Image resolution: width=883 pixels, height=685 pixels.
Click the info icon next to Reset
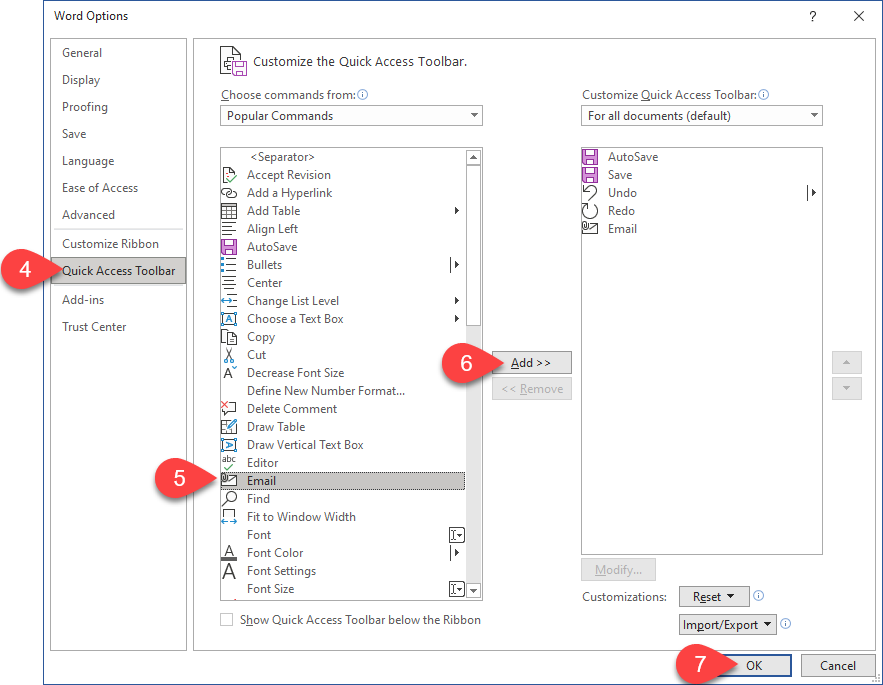(x=759, y=595)
